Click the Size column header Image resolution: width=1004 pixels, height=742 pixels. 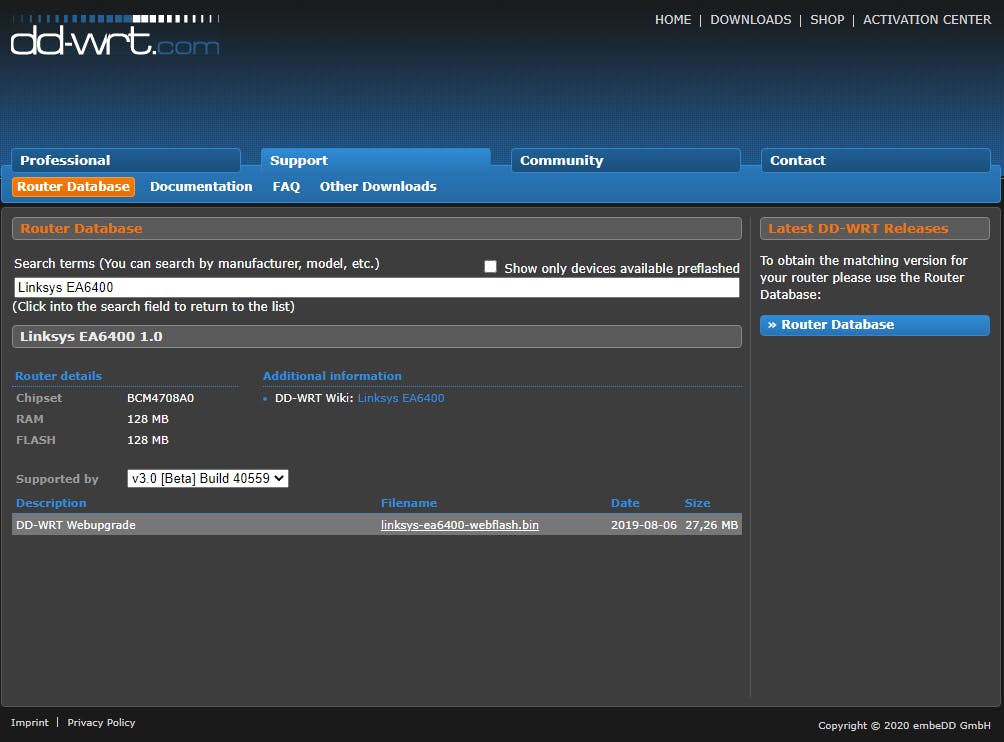pyautogui.click(x=697, y=503)
